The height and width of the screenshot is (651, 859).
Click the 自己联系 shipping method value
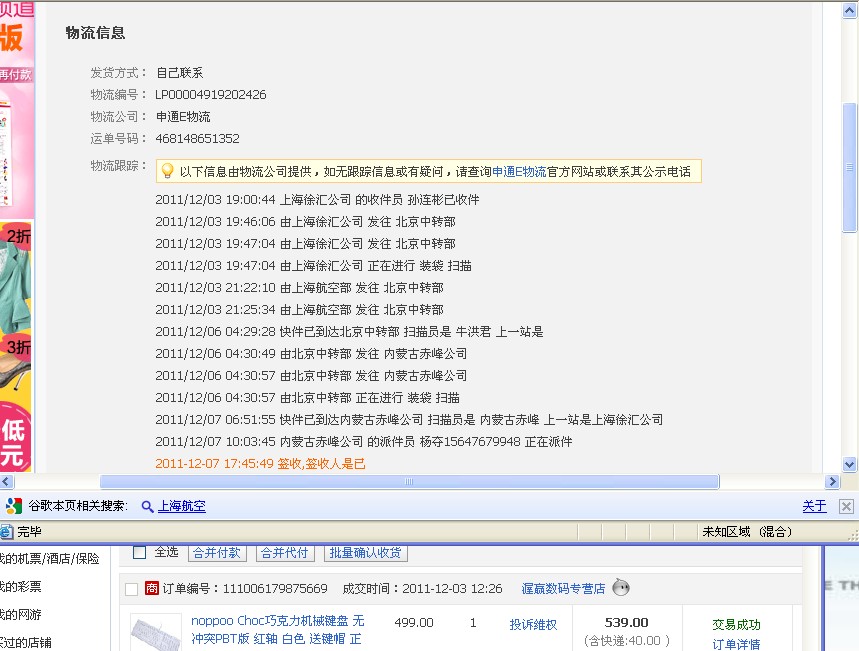(180, 73)
